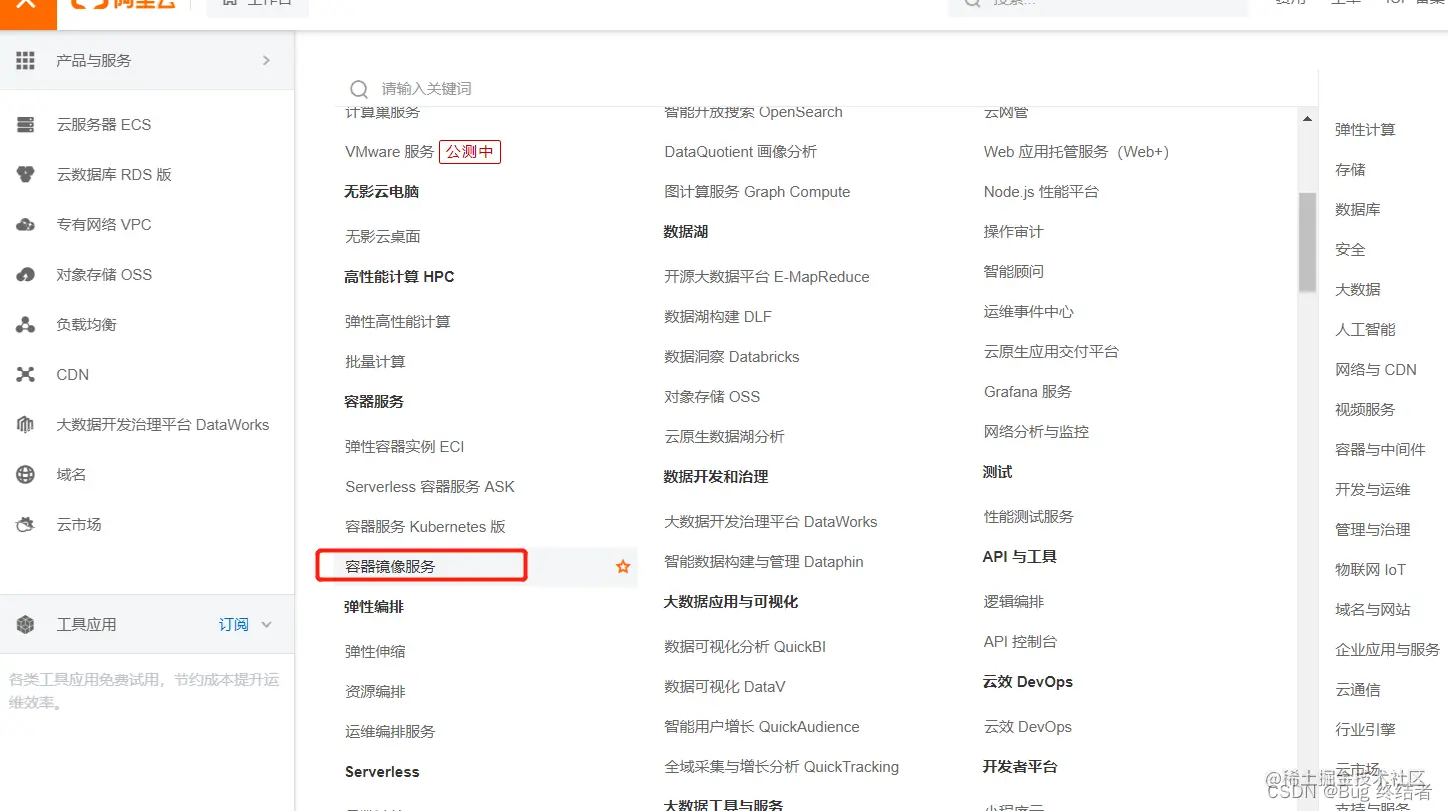Open 弹性容器实例 ECI
The image size is (1448, 811).
405,447
